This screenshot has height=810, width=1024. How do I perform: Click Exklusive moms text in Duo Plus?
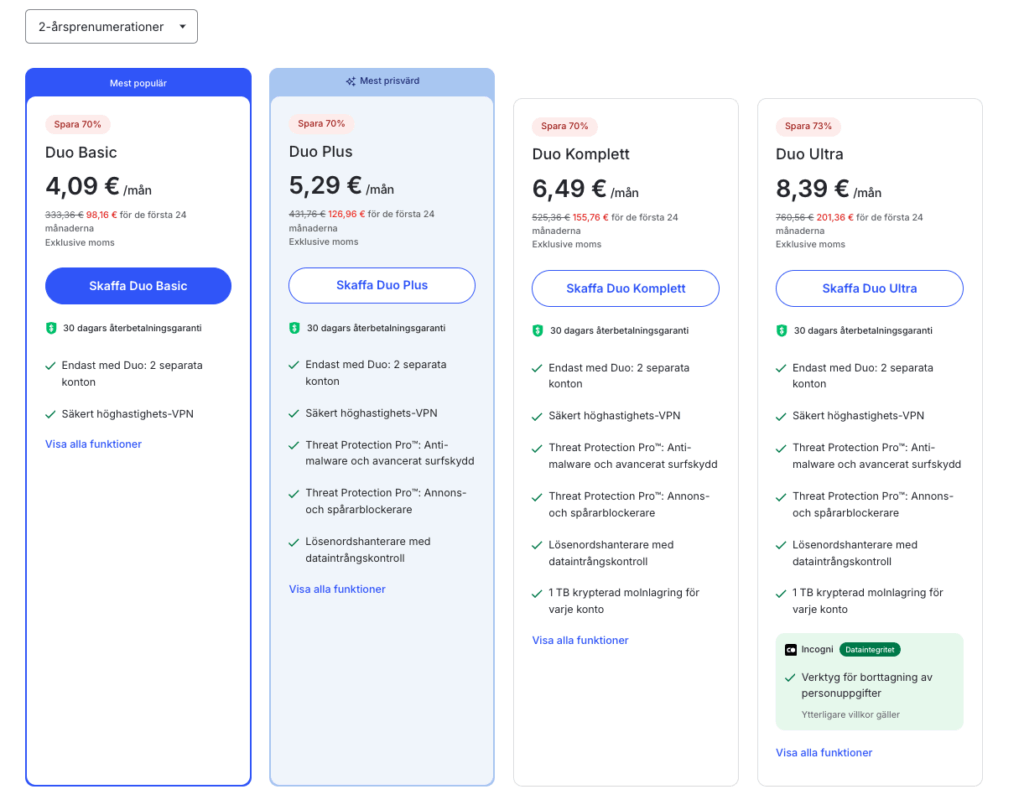point(323,242)
